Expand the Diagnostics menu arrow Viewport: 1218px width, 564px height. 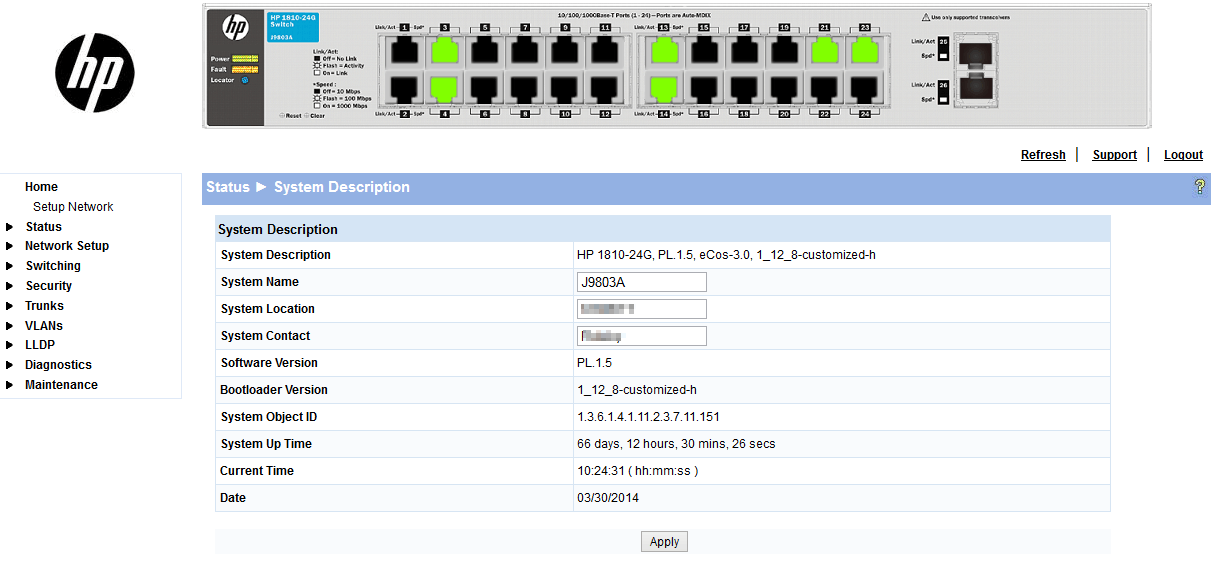point(10,365)
